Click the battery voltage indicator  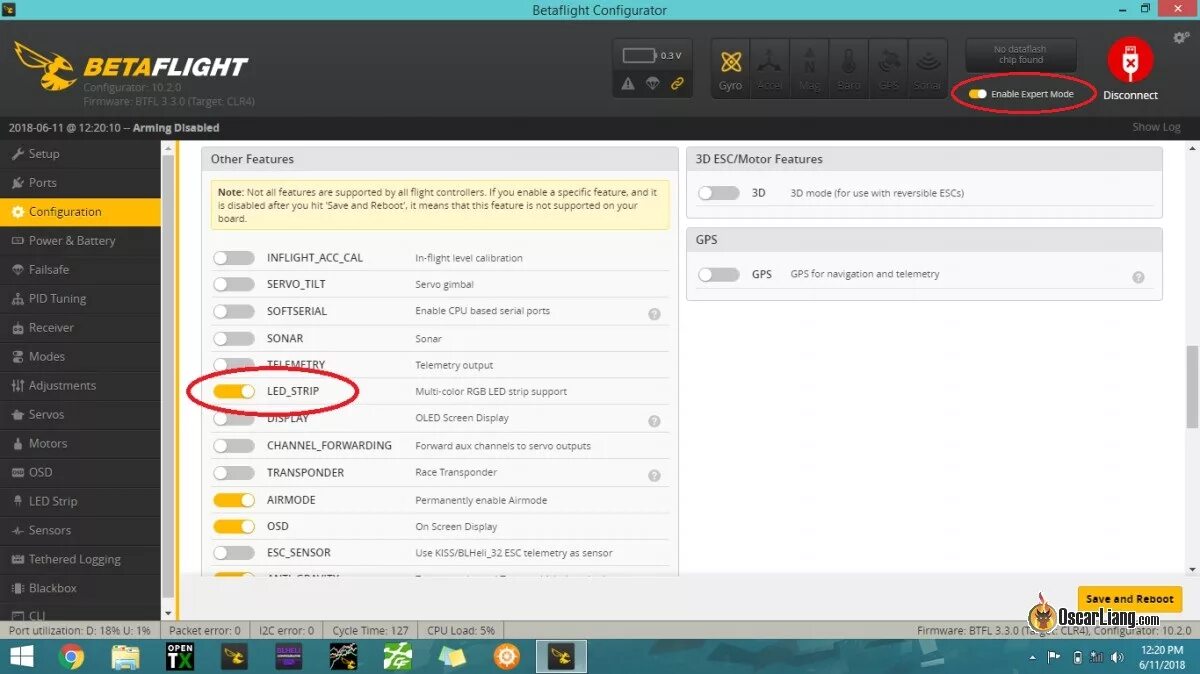point(652,56)
